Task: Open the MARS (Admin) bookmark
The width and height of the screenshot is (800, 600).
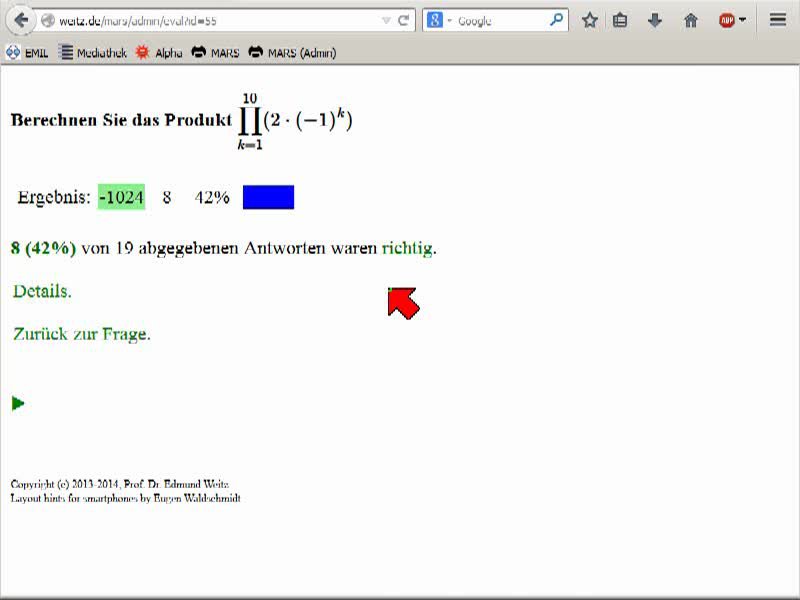Action: pos(292,53)
